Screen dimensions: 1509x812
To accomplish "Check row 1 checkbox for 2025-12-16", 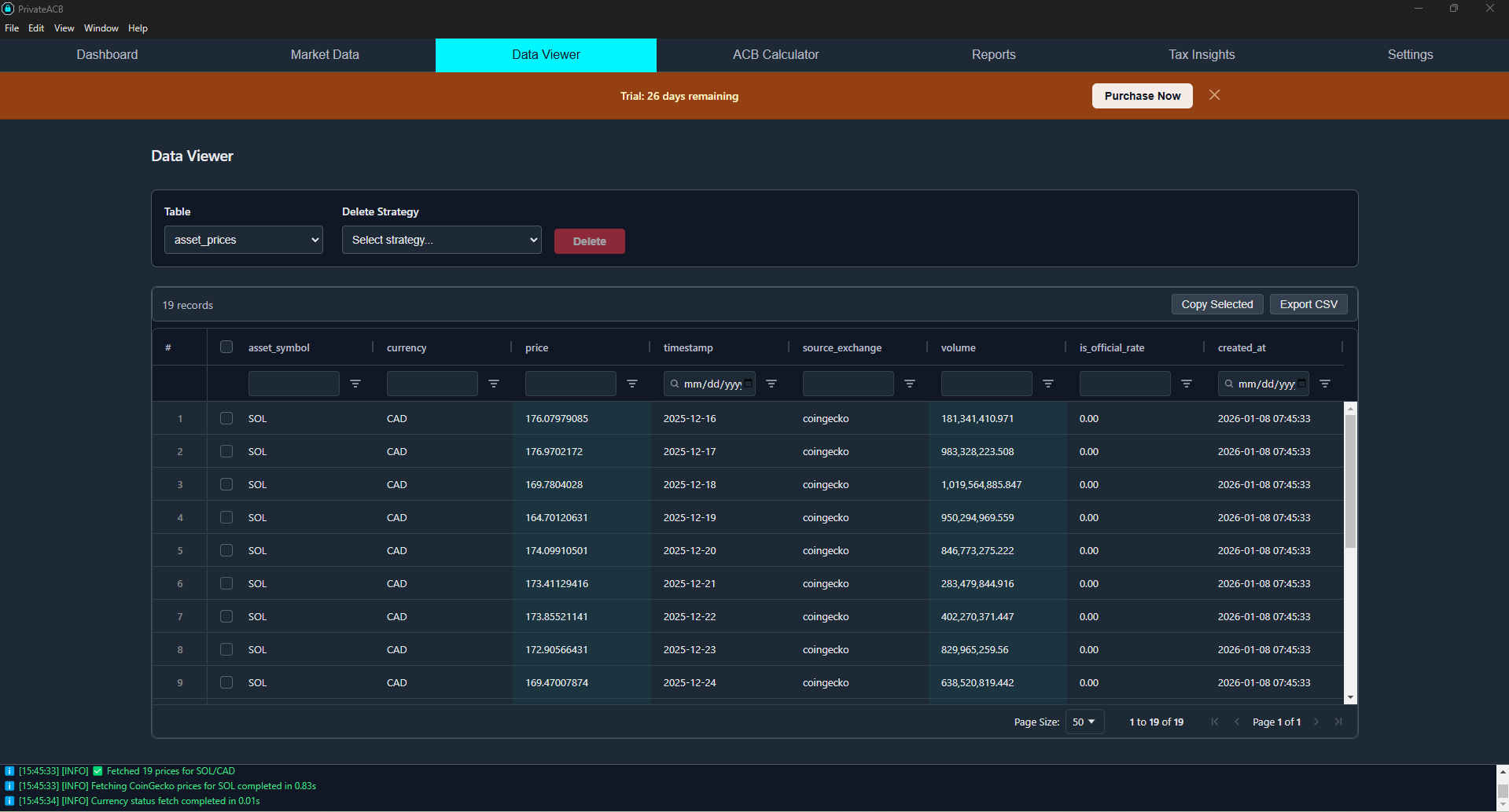I will 226,418.
